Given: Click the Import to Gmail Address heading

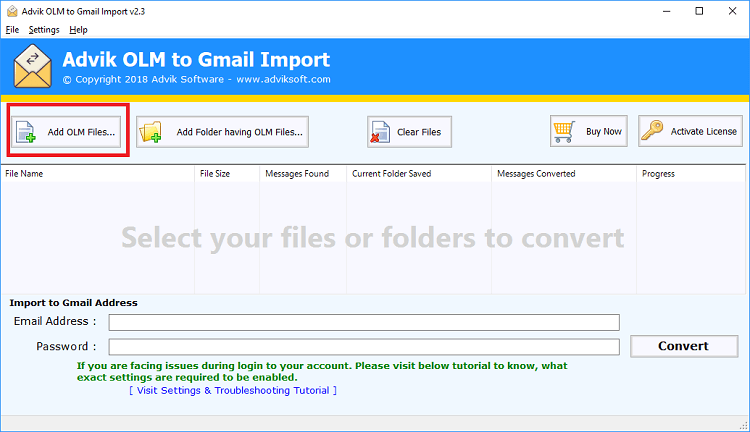Looking at the screenshot, I should 74,303.
